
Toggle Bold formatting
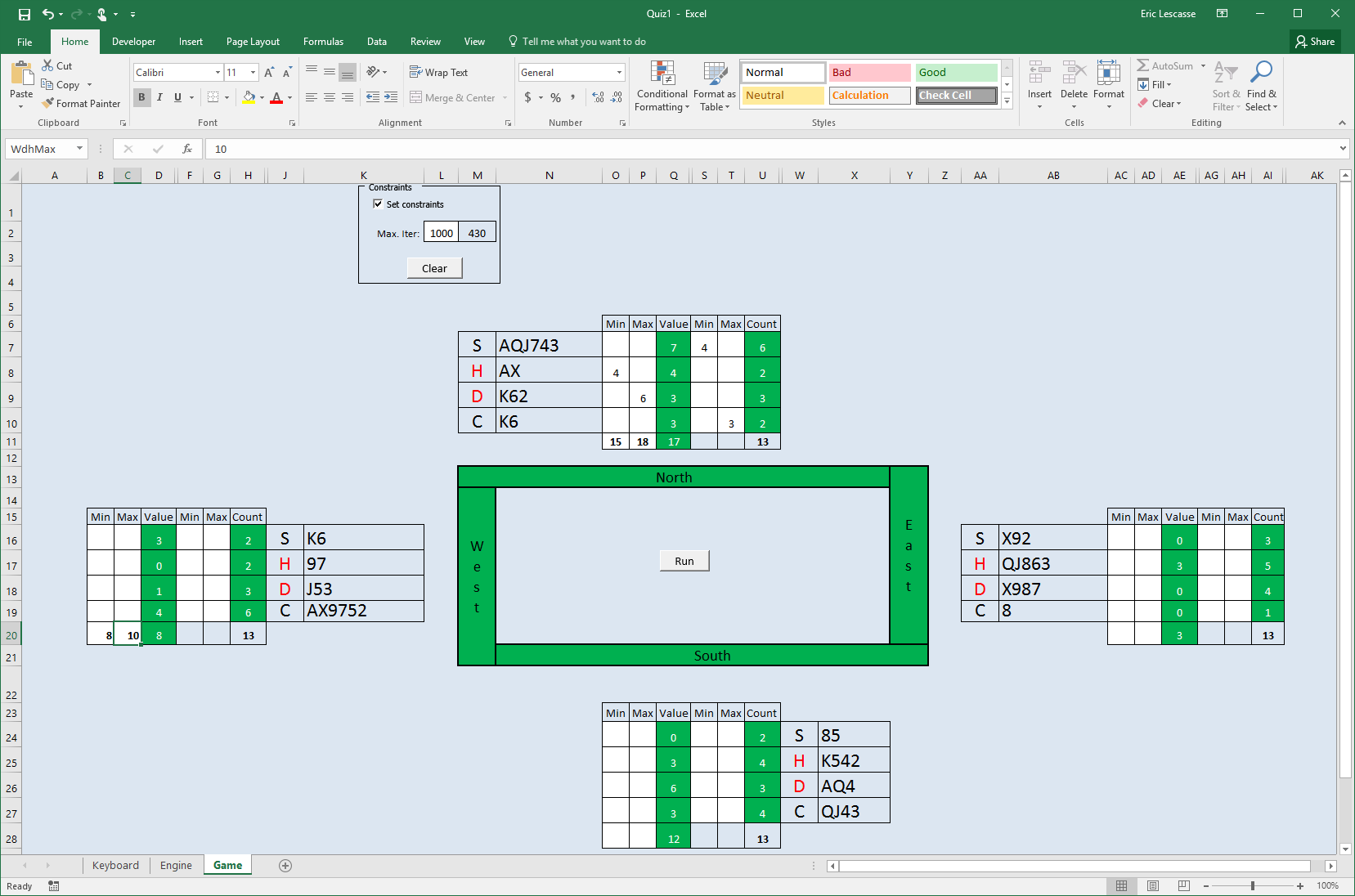(141, 97)
